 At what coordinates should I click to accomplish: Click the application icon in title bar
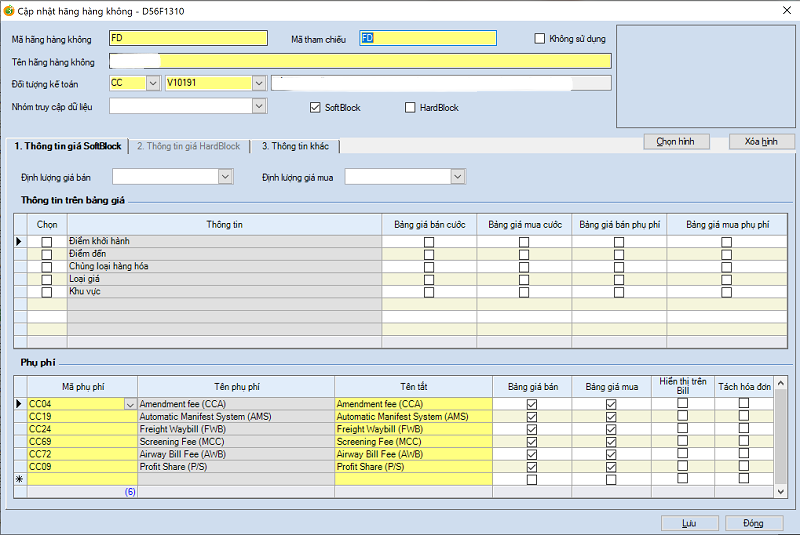pos(9,10)
